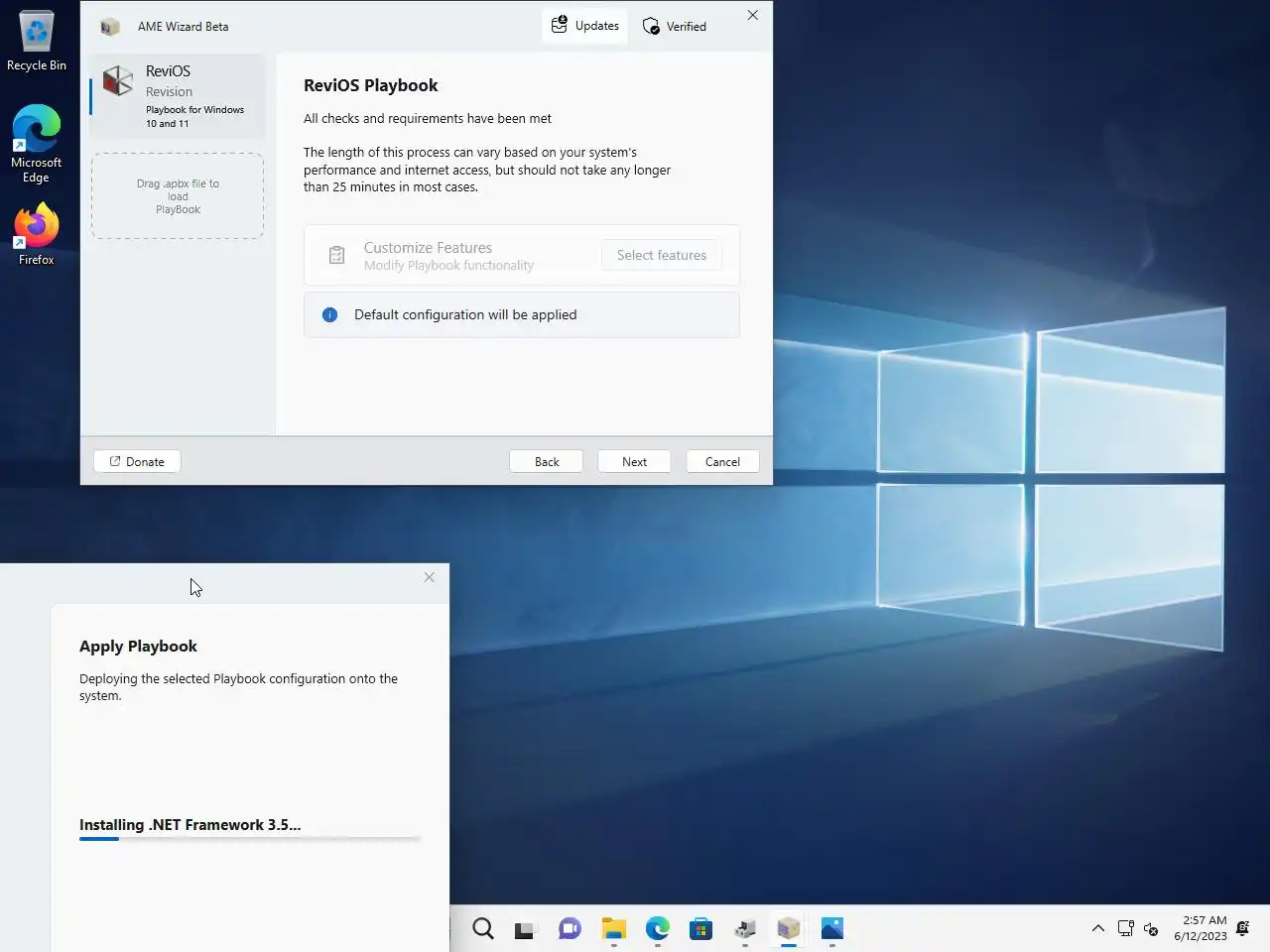Image resolution: width=1270 pixels, height=952 pixels.
Task: Click the Select features button
Action: click(x=661, y=255)
